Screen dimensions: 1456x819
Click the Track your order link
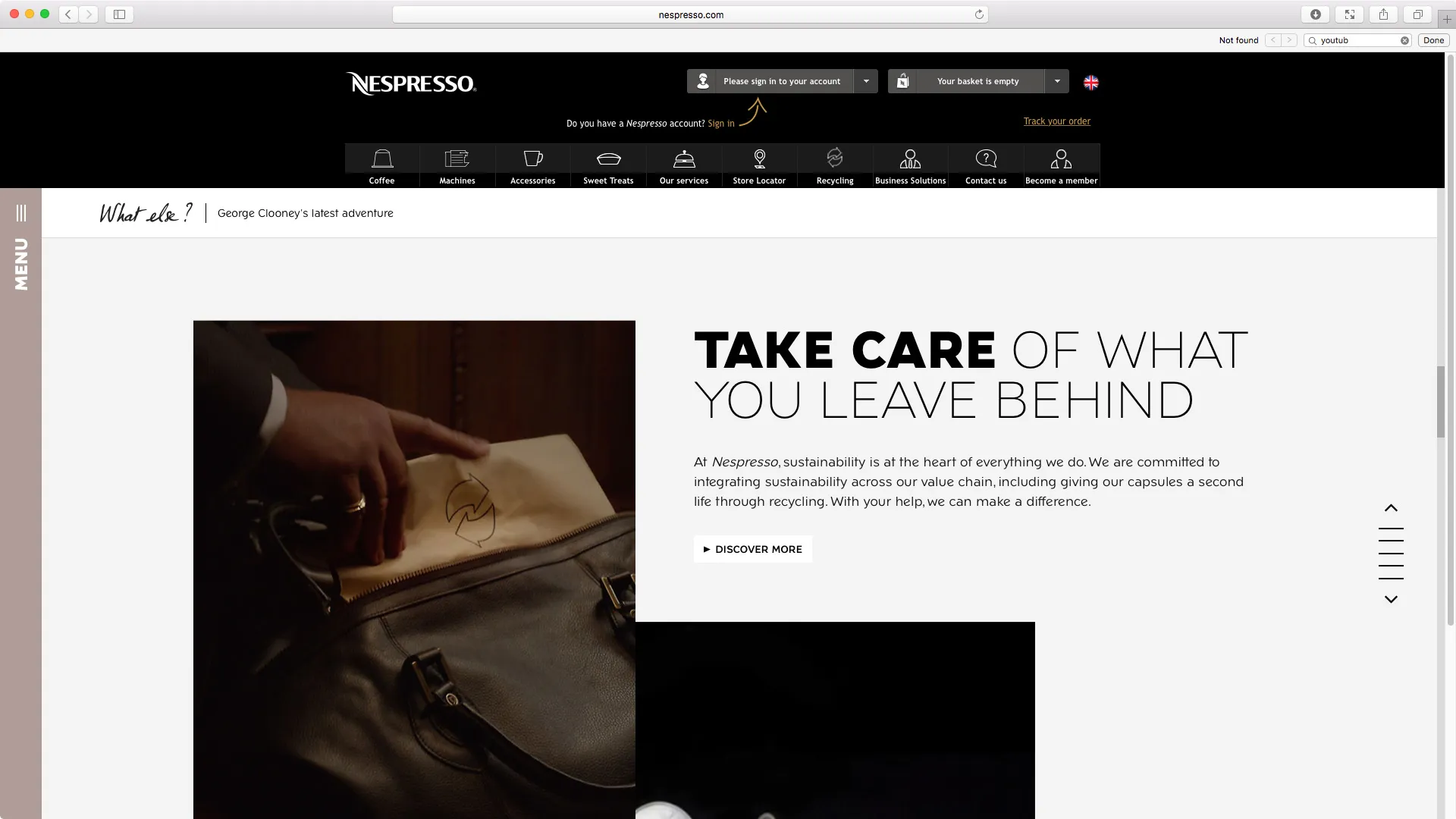click(1057, 120)
